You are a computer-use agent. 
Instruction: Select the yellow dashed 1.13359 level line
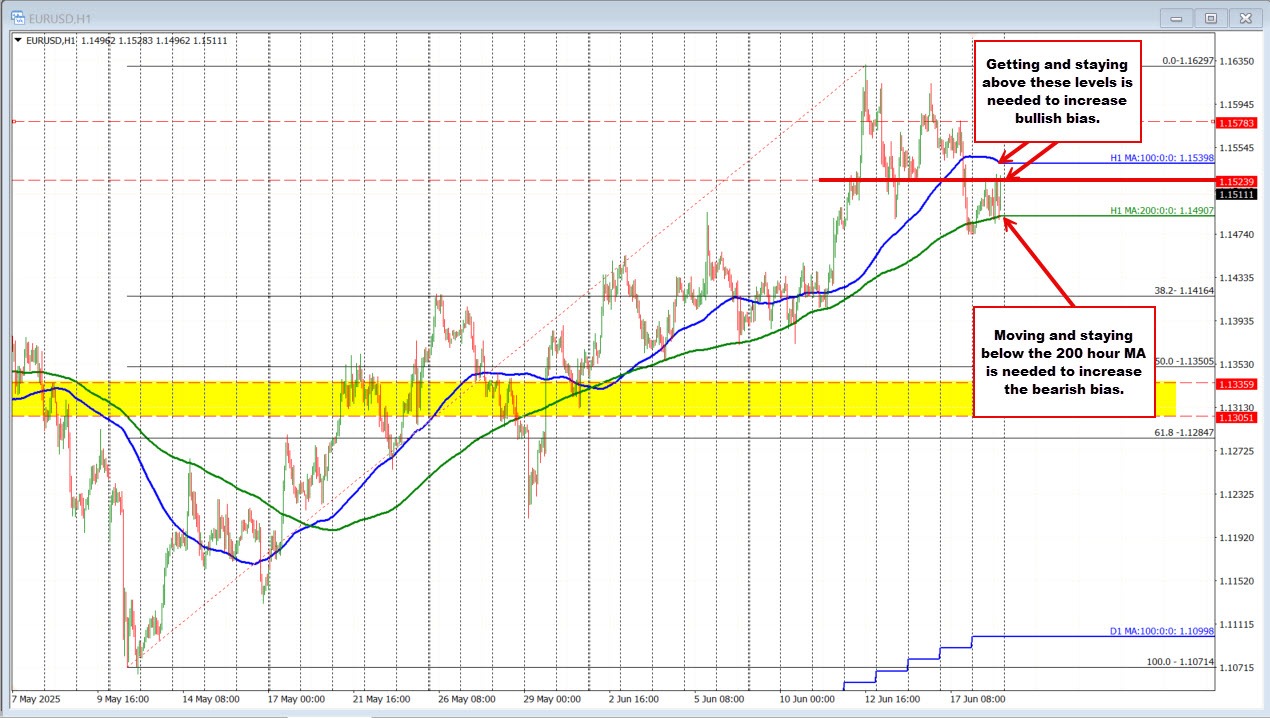tap(1236, 384)
